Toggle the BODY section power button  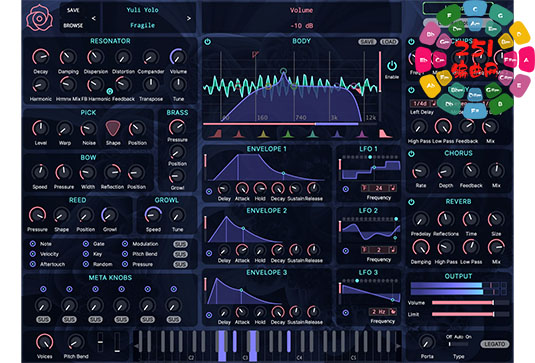click(207, 42)
